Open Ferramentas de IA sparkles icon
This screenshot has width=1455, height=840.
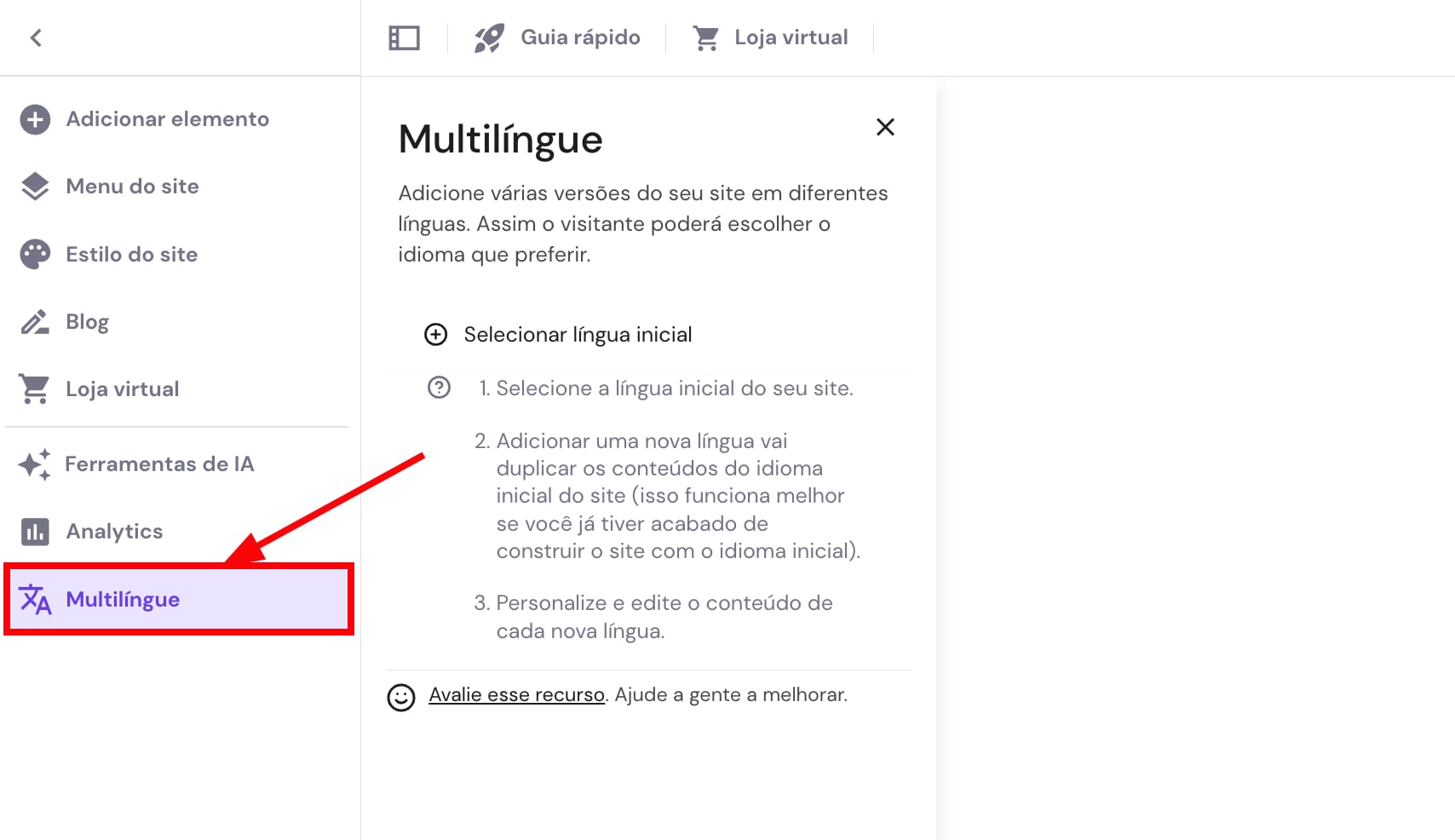click(34, 465)
